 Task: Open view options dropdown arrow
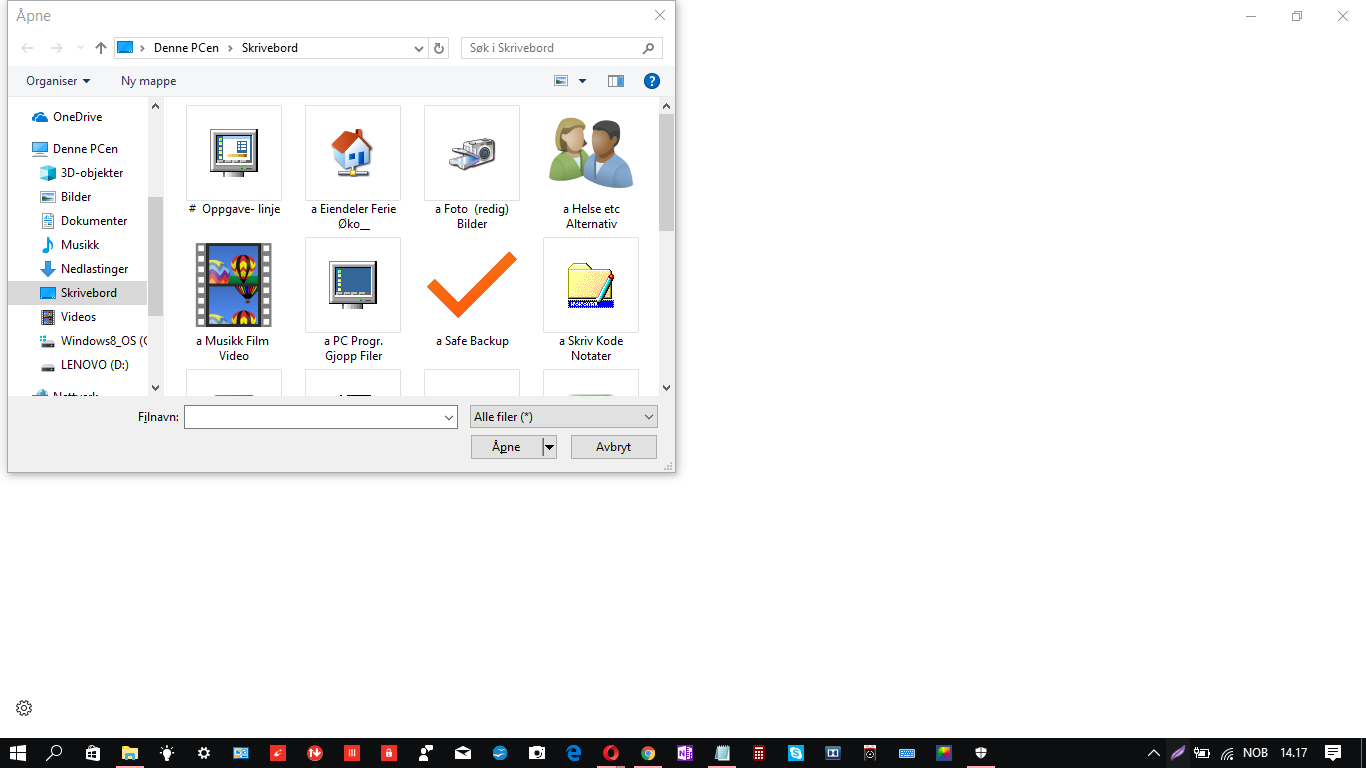click(582, 81)
